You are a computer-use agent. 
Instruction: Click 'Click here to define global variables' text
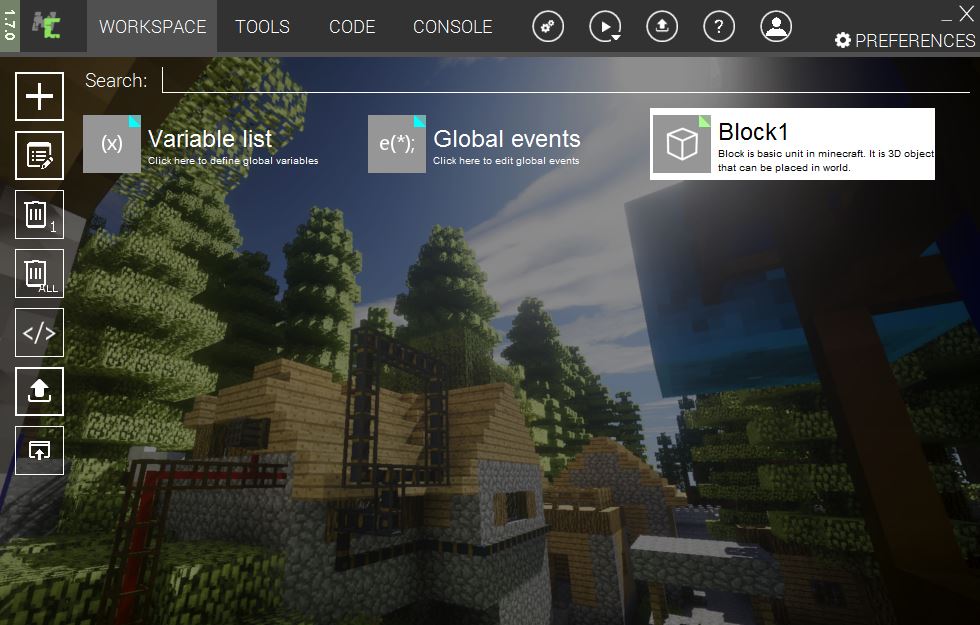233,161
